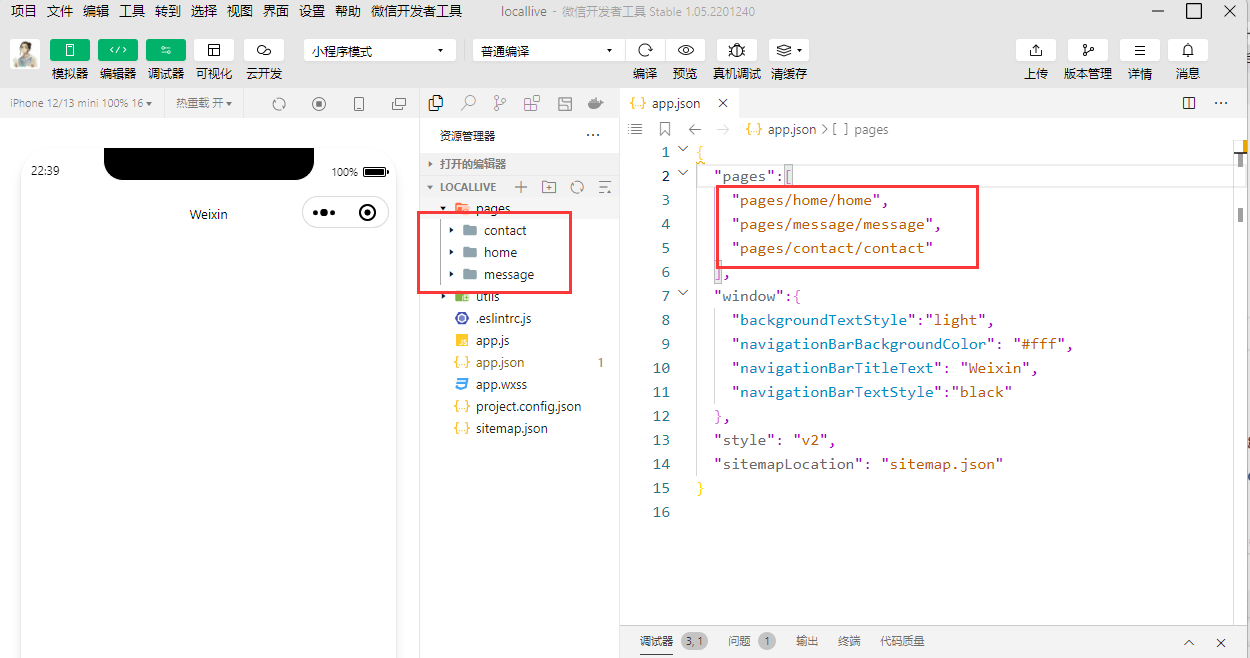
Task: Click the simulator refresh icon
Action: pyautogui.click(x=279, y=104)
